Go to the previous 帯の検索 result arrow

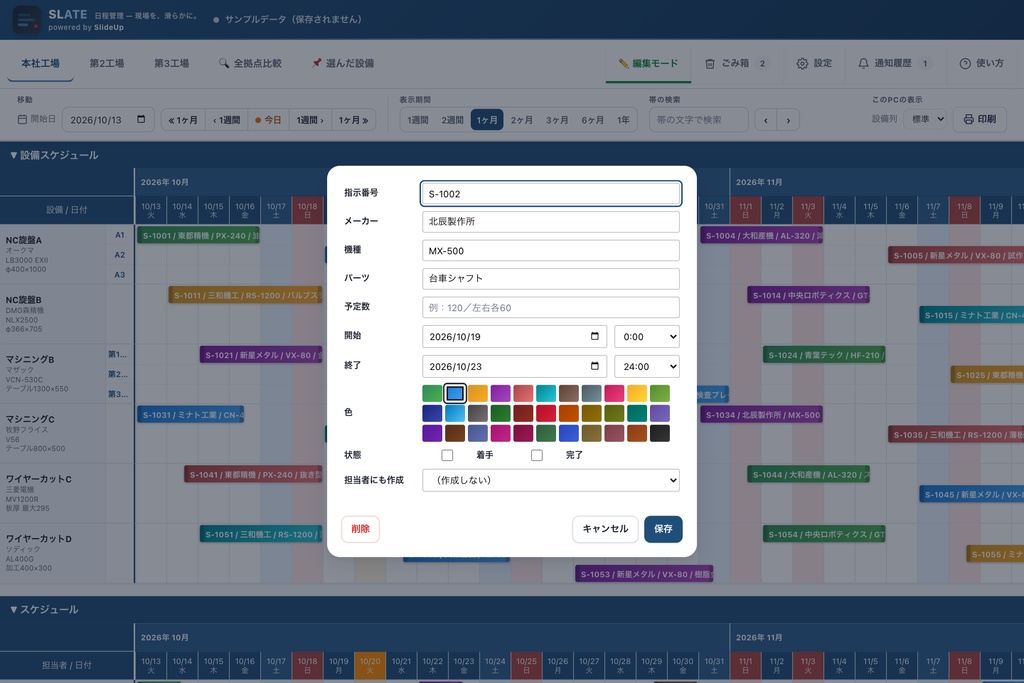pyautogui.click(x=765, y=120)
